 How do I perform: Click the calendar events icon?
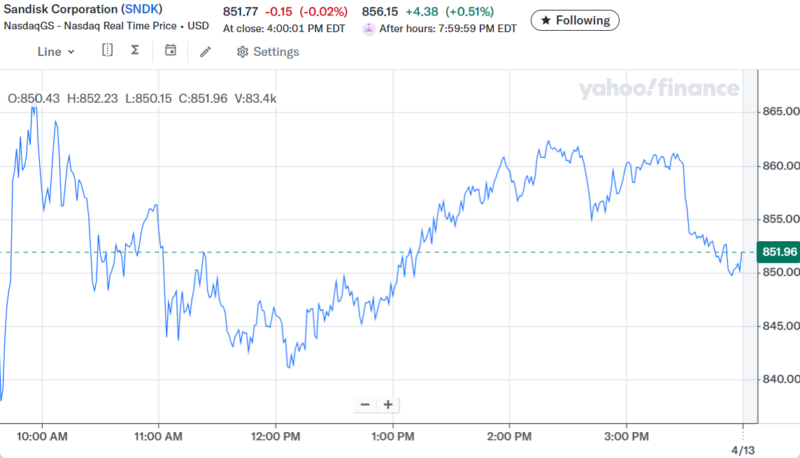point(171,51)
